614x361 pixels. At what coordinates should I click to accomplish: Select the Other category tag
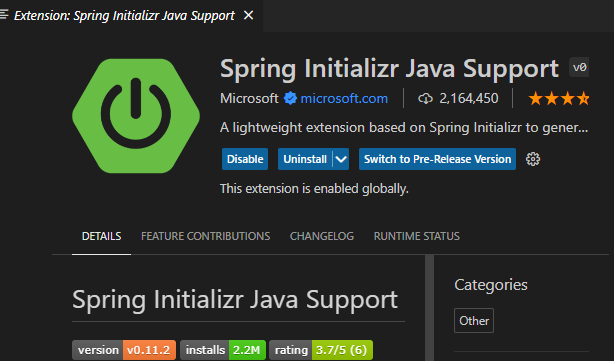474,321
